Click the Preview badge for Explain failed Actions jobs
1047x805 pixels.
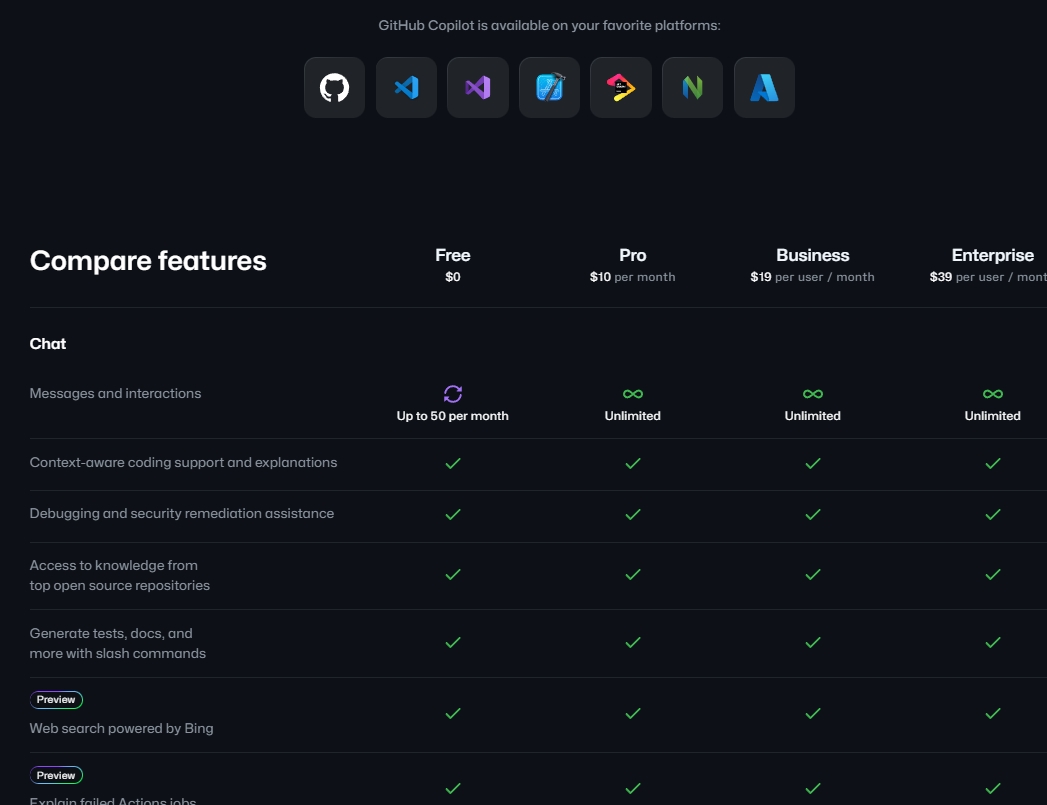click(x=56, y=775)
